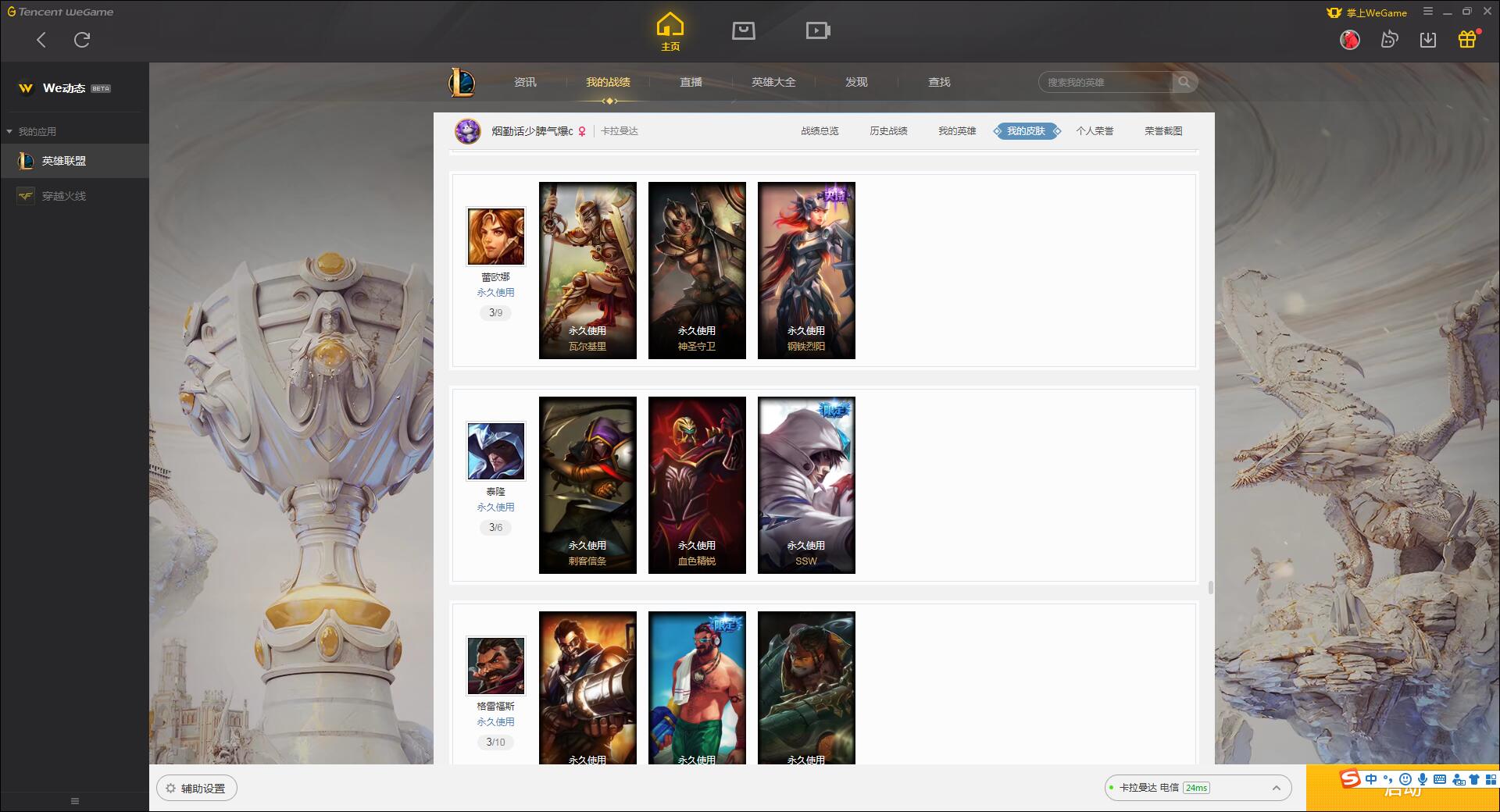The image size is (1500, 812).
Task: Click the input method microphone icon
Action: [x=1423, y=779]
